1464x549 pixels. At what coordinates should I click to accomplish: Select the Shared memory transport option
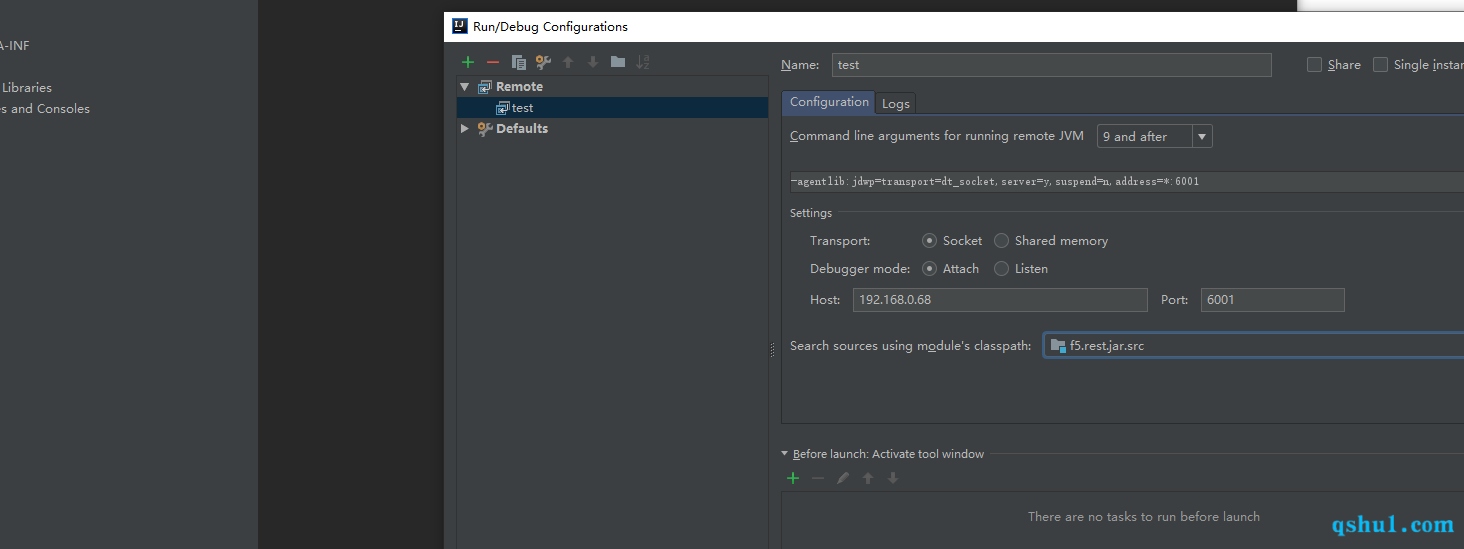tap(1001, 241)
